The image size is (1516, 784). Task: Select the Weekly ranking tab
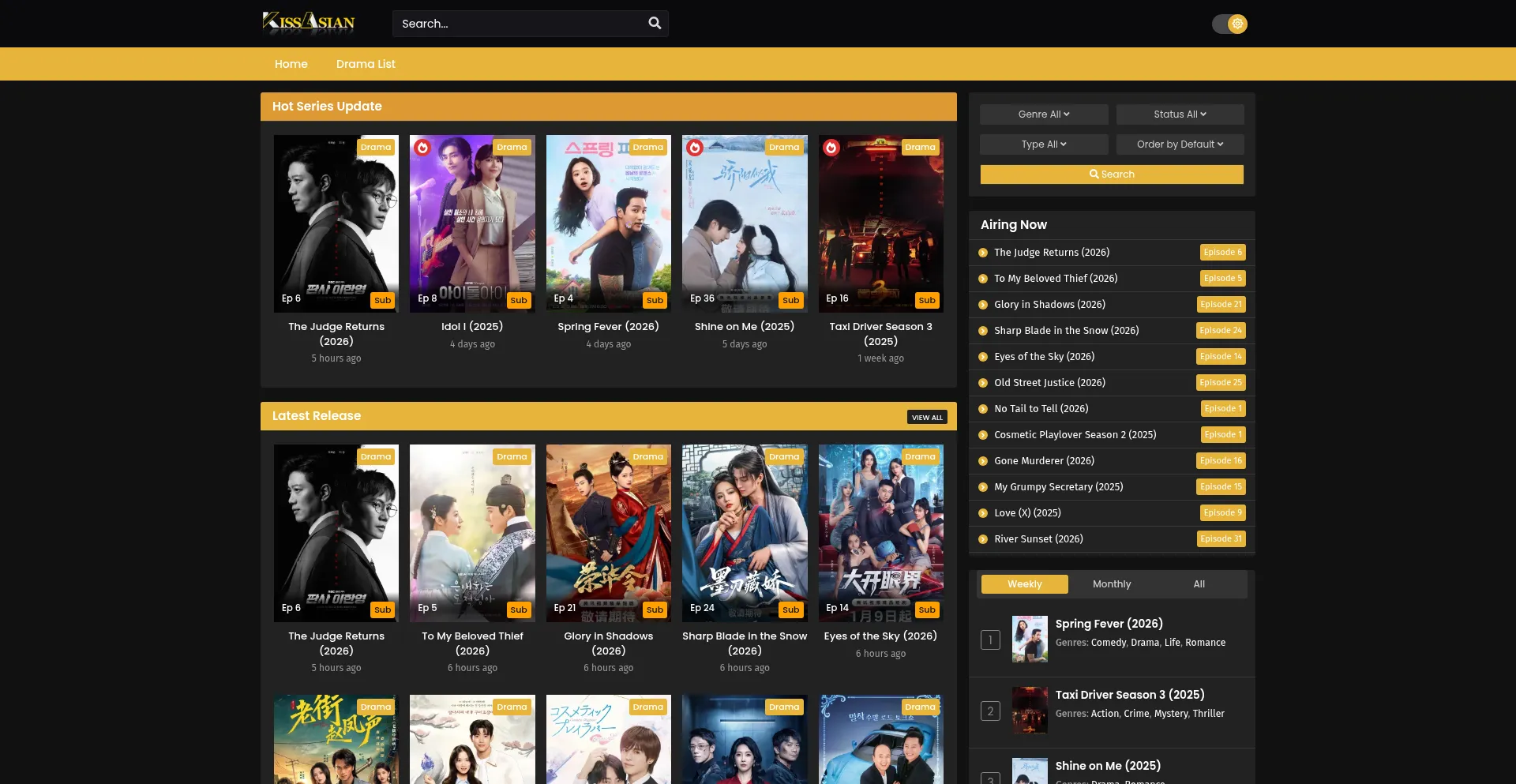pyautogui.click(x=1025, y=584)
